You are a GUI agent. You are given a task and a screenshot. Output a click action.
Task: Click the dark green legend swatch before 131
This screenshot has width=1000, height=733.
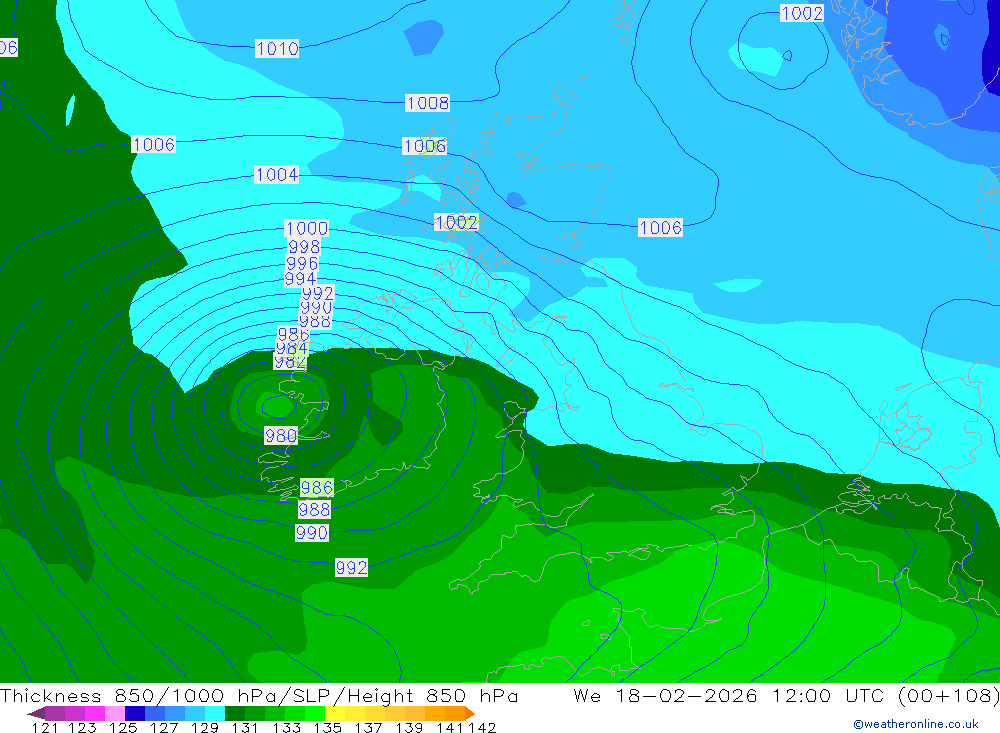click(235, 713)
